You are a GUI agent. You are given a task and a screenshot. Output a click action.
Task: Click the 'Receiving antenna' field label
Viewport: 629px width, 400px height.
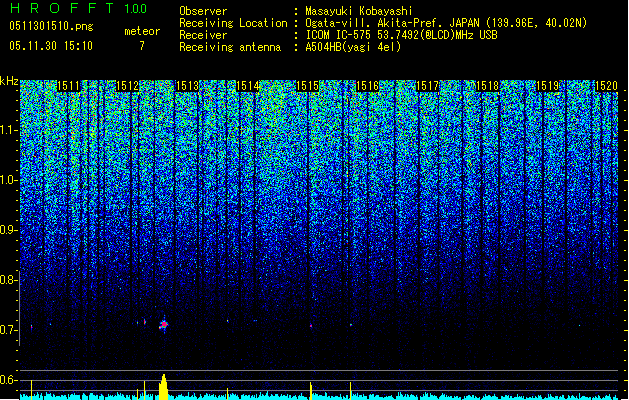pos(230,47)
